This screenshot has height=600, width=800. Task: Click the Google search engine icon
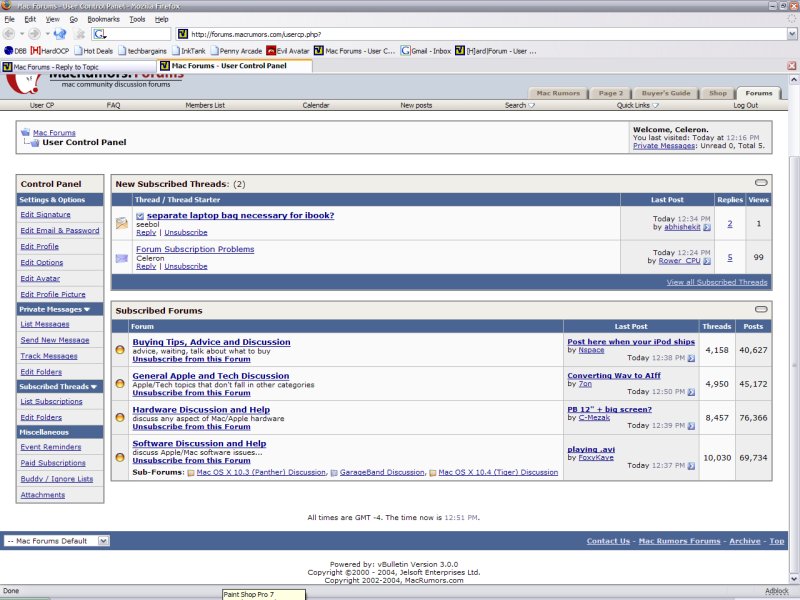pos(99,34)
